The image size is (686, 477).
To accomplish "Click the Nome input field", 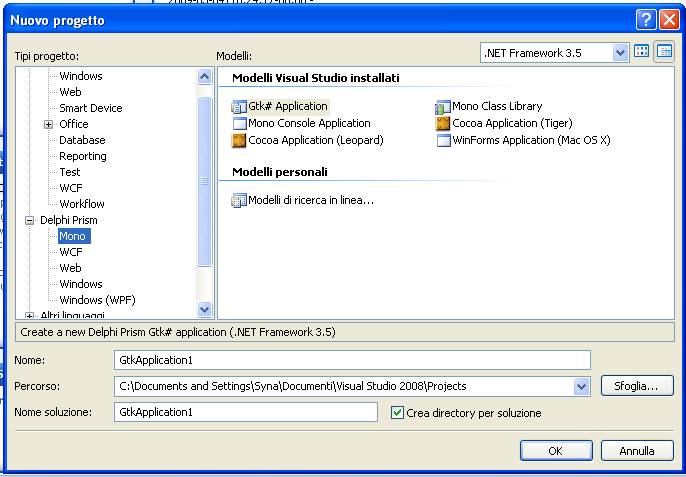I will [x=352, y=360].
